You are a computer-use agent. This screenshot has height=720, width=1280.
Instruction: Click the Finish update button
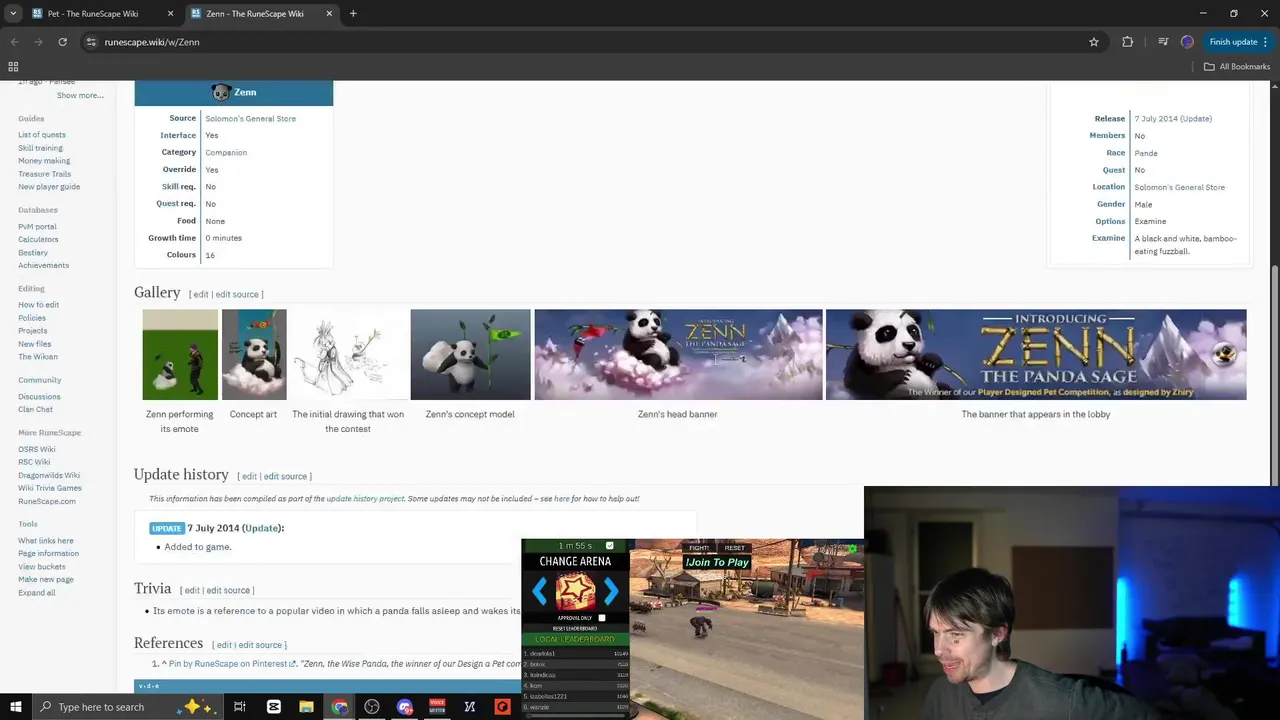[1233, 42]
